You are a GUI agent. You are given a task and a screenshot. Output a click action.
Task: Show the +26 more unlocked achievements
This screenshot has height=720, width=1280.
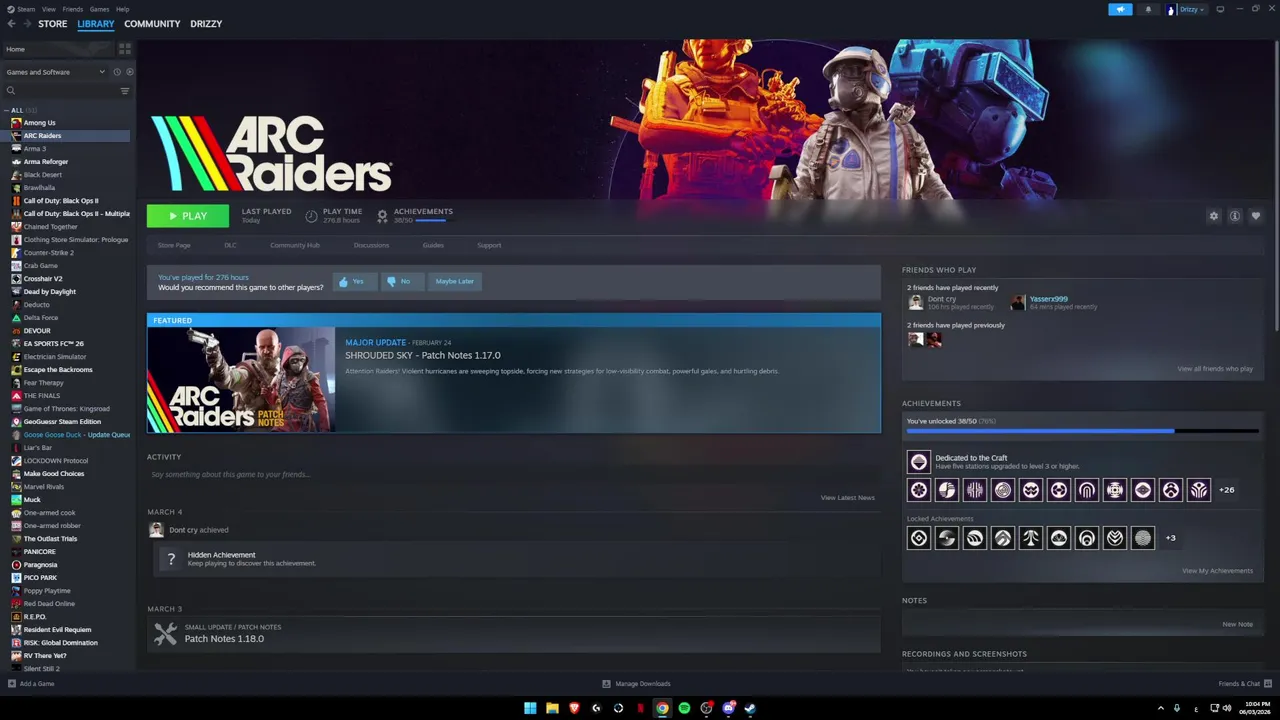click(1227, 490)
